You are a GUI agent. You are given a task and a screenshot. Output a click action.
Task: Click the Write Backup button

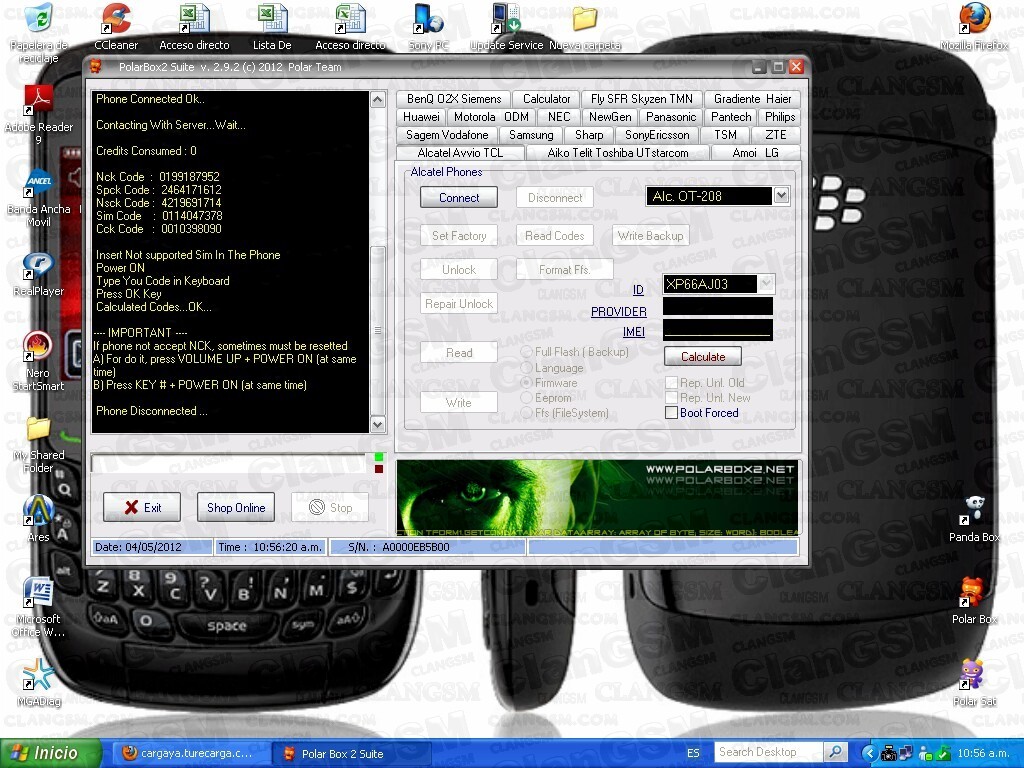click(x=650, y=236)
